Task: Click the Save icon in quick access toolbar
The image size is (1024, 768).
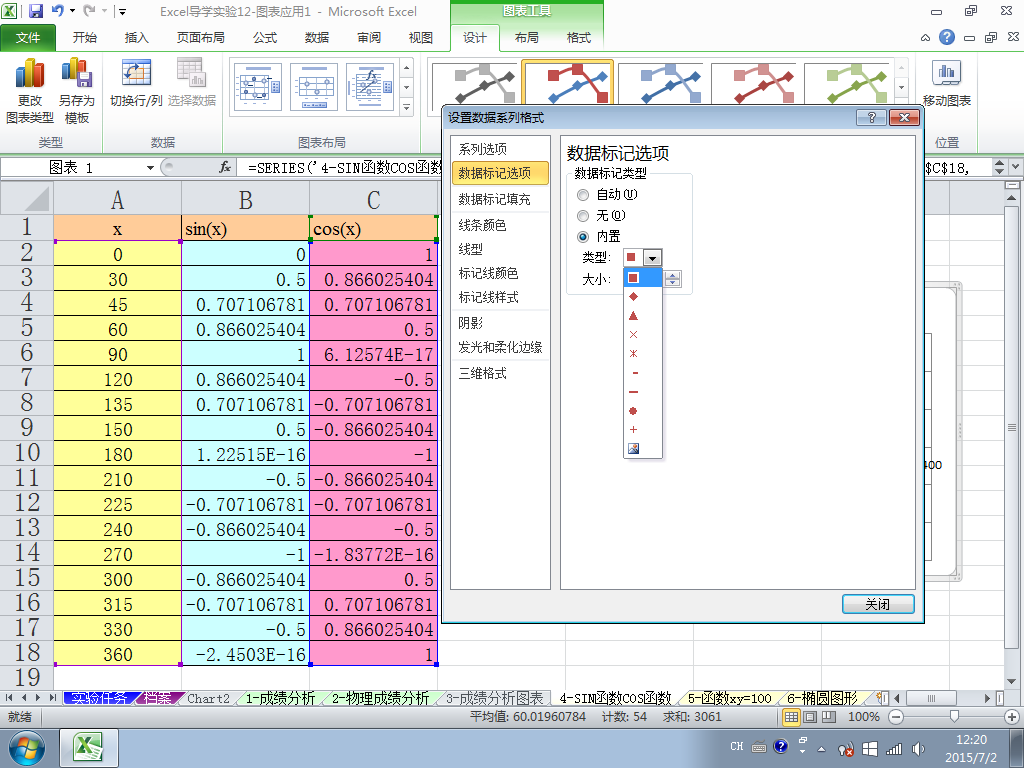Action: pyautogui.click(x=35, y=11)
